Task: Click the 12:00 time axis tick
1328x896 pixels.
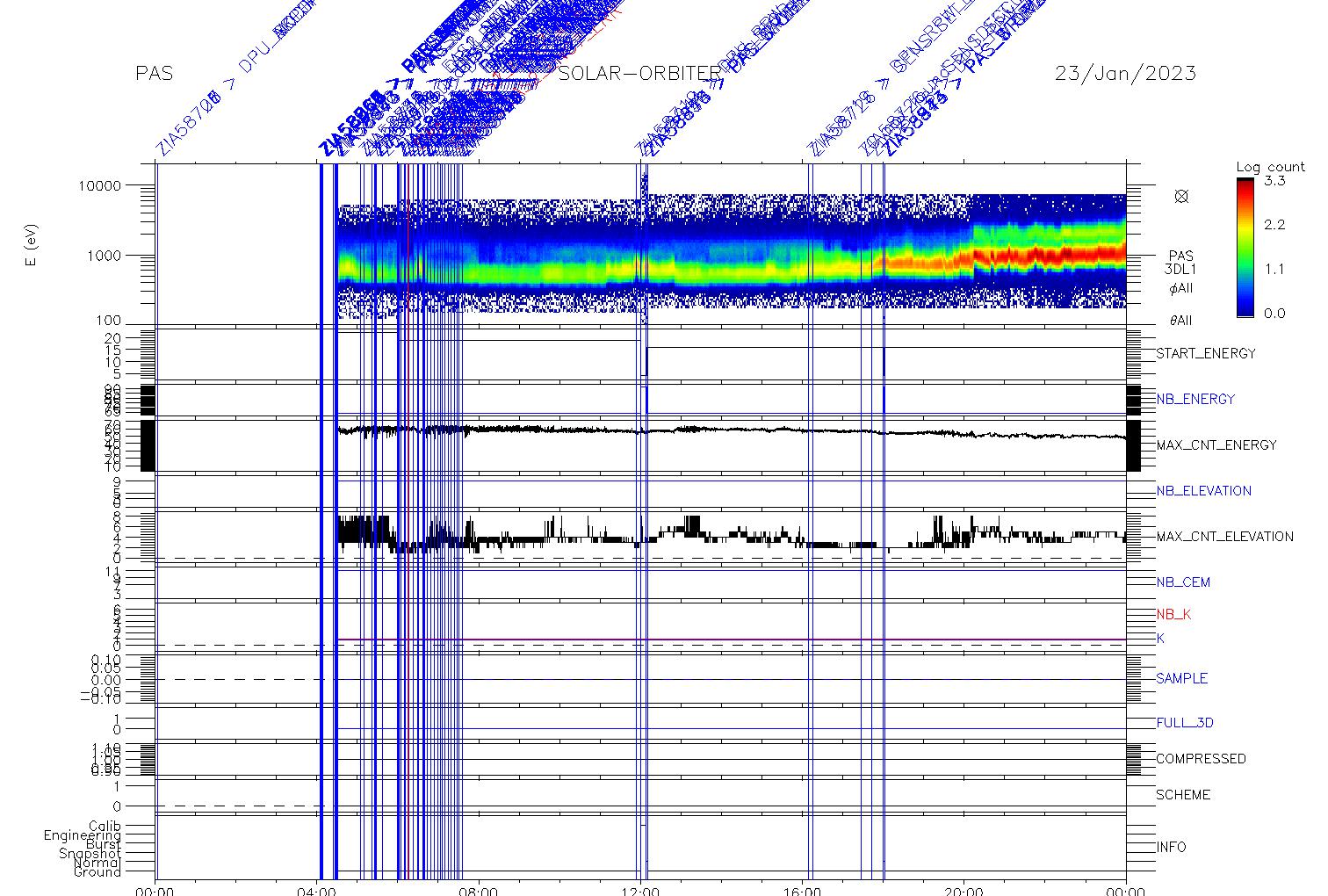Action: [x=641, y=891]
